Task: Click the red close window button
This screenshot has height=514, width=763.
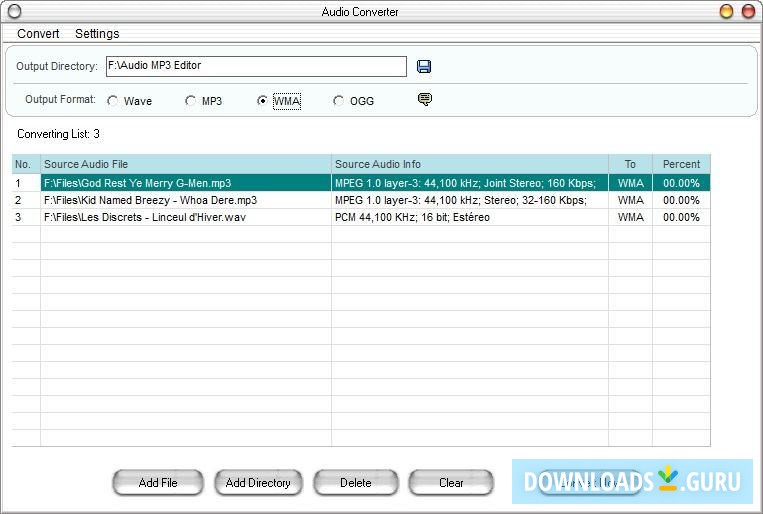Action: [x=748, y=11]
